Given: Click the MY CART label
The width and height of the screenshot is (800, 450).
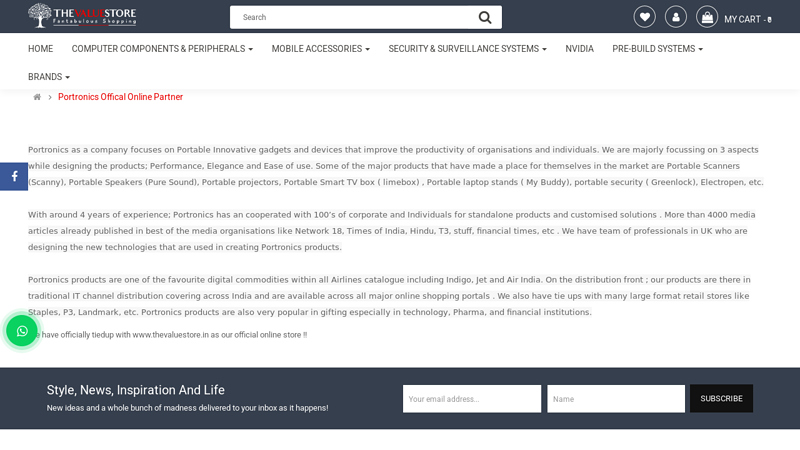Looking at the screenshot, I should tap(747, 19).
